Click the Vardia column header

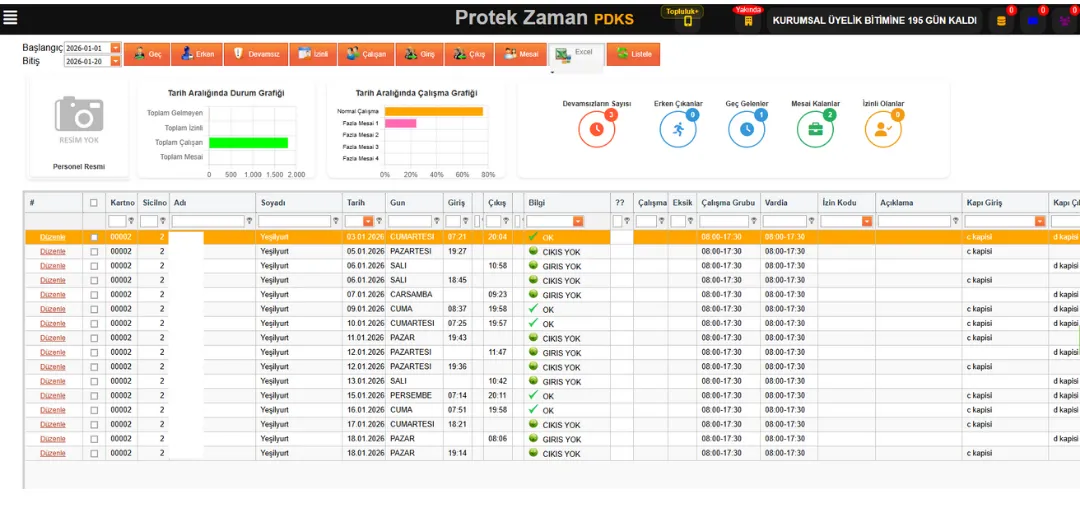[x=776, y=203]
